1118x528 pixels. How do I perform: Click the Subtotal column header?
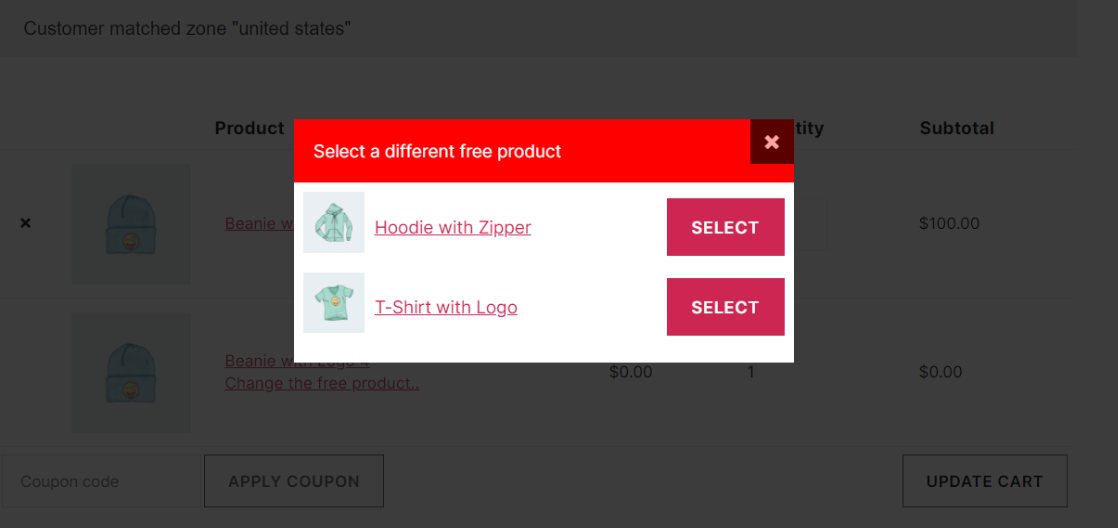click(x=956, y=128)
